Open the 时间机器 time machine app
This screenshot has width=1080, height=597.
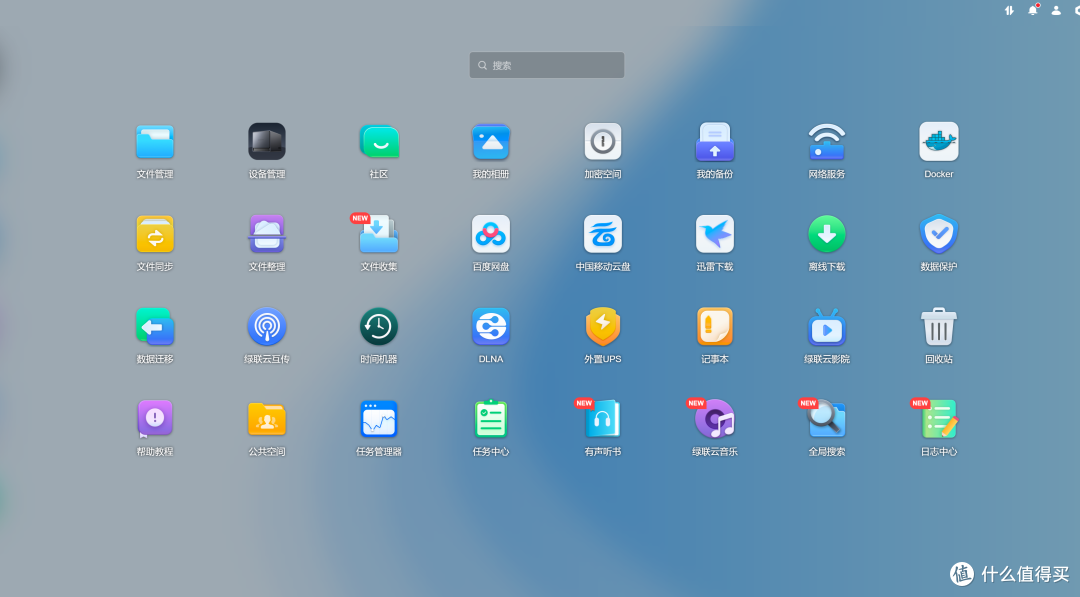click(x=379, y=327)
